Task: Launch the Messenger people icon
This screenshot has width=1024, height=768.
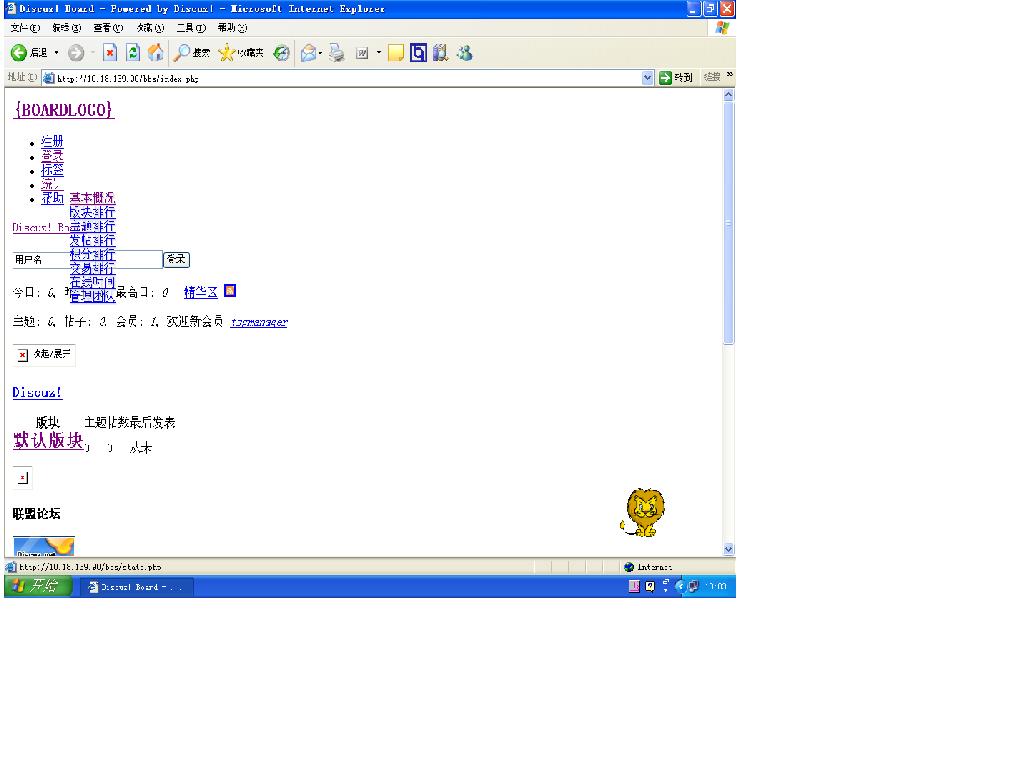Action: tap(464, 53)
